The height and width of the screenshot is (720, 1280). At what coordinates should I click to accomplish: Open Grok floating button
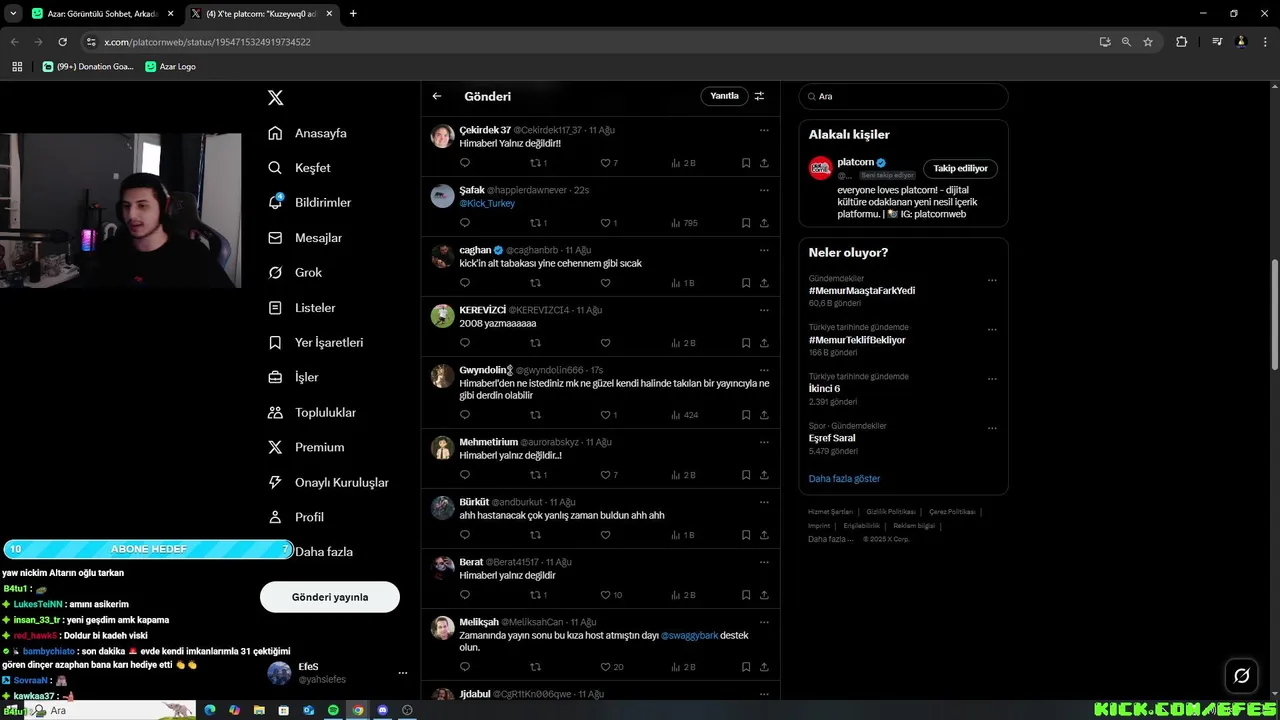pyautogui.click(x=1242, y=676)
